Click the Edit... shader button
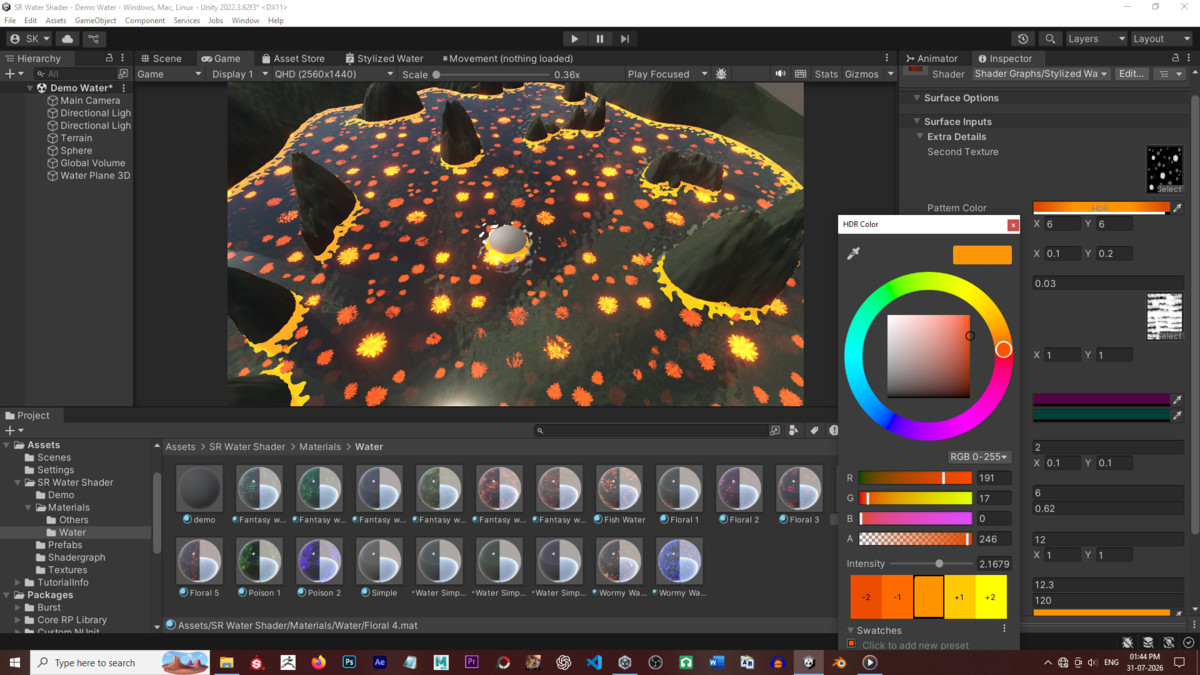The image size is (1200, 675). tap(1131, 74)
